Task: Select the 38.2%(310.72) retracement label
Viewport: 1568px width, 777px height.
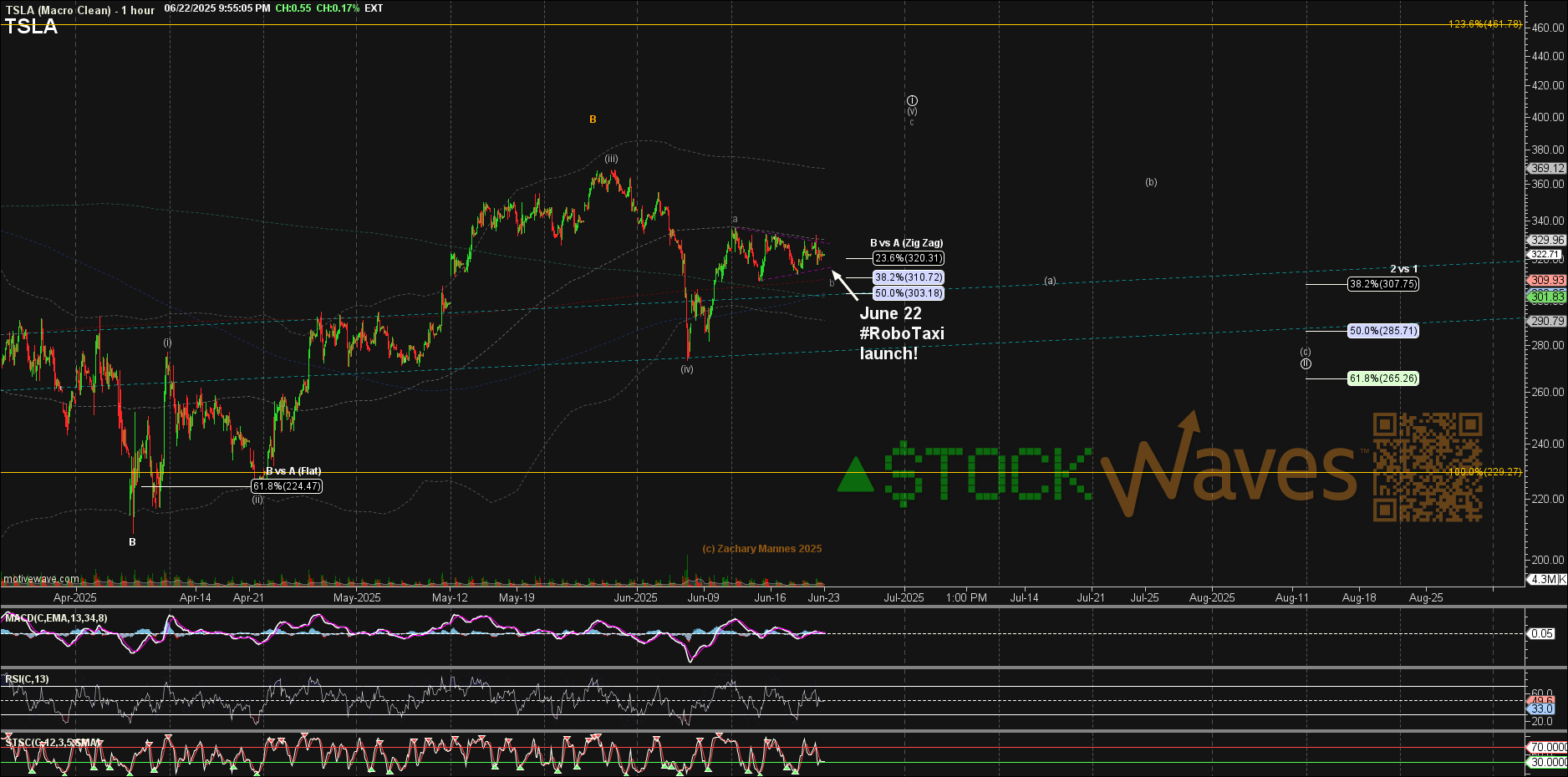Action: pos(909,277)
